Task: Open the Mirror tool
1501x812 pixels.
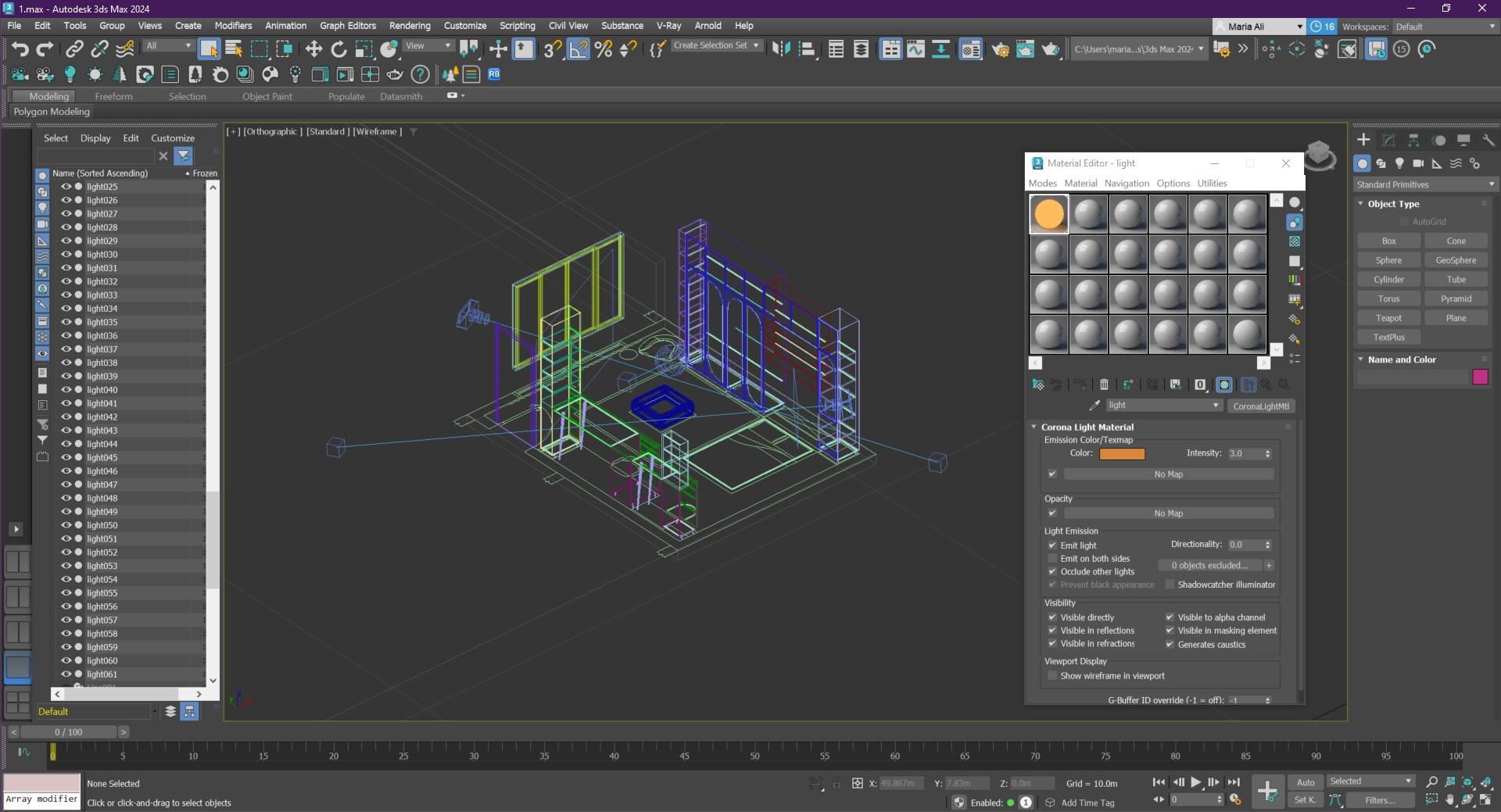Action: pyautogui.click(x=780, y=49)
